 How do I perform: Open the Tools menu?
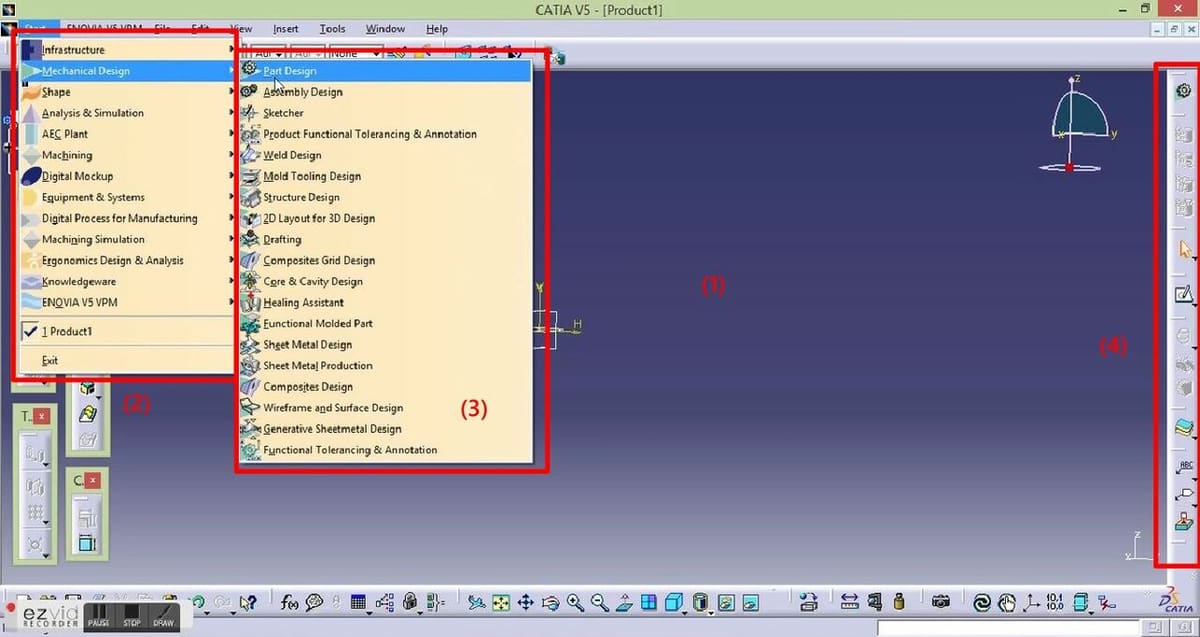pyautogui.click(x=332, y=29)
